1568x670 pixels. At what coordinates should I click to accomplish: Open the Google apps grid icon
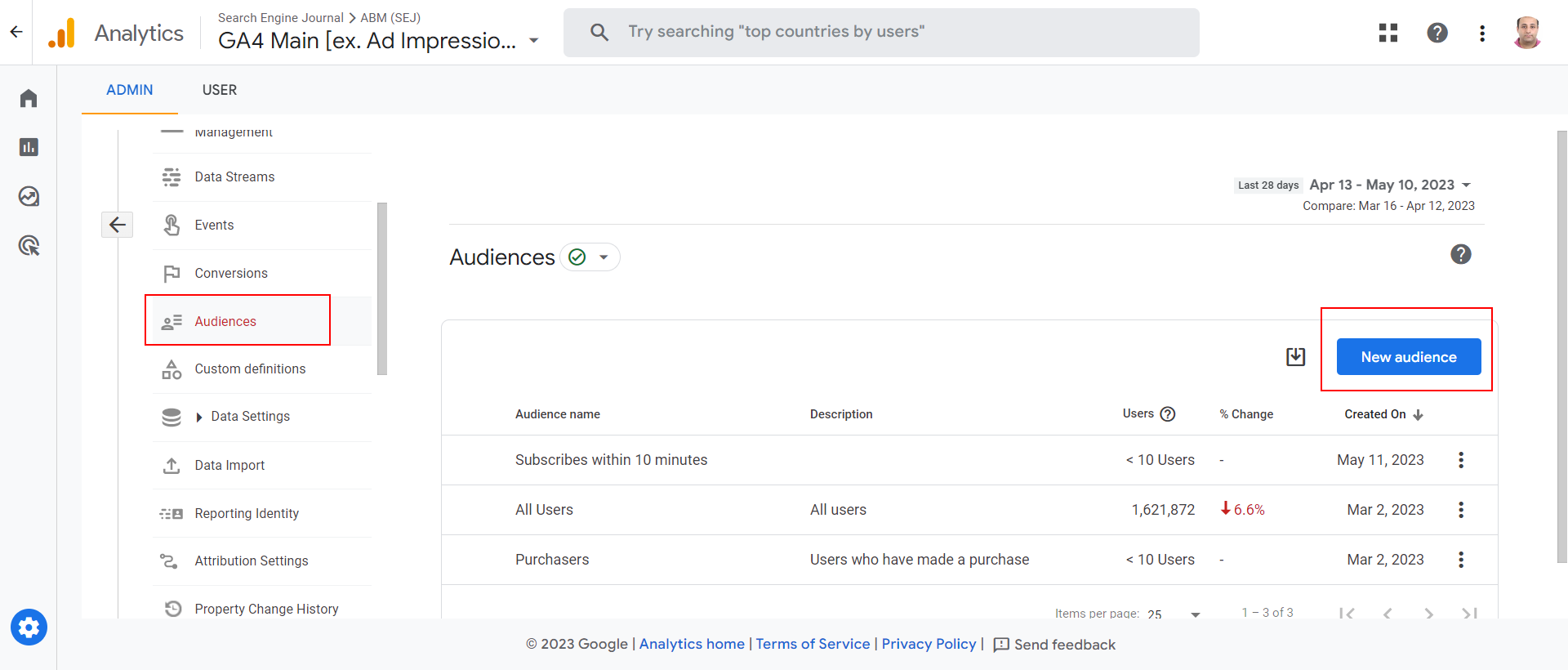[1388, 33]
